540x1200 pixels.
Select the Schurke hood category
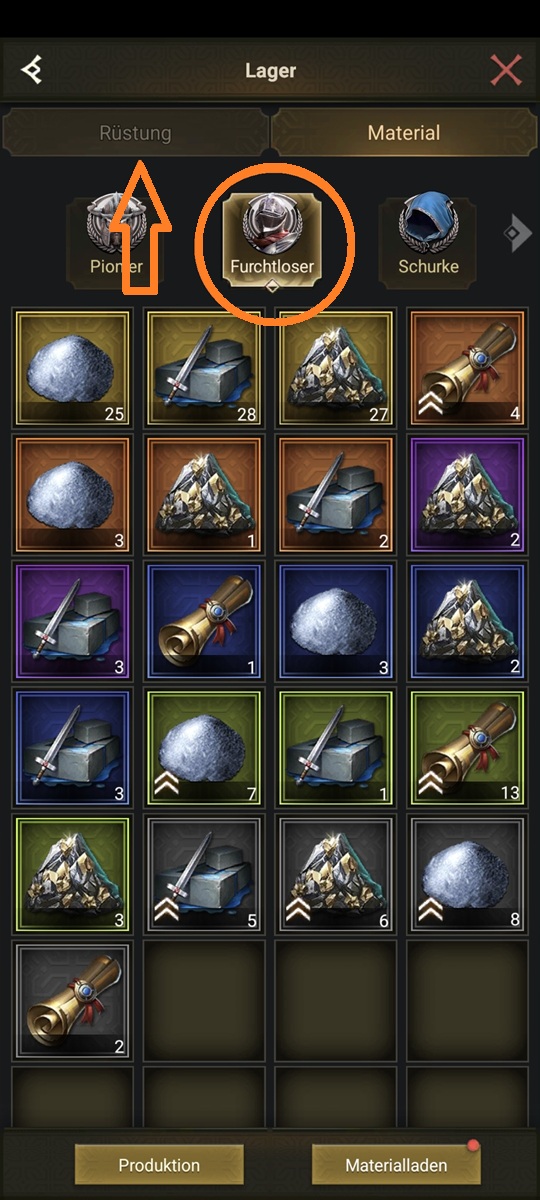[x=428, y=241]
